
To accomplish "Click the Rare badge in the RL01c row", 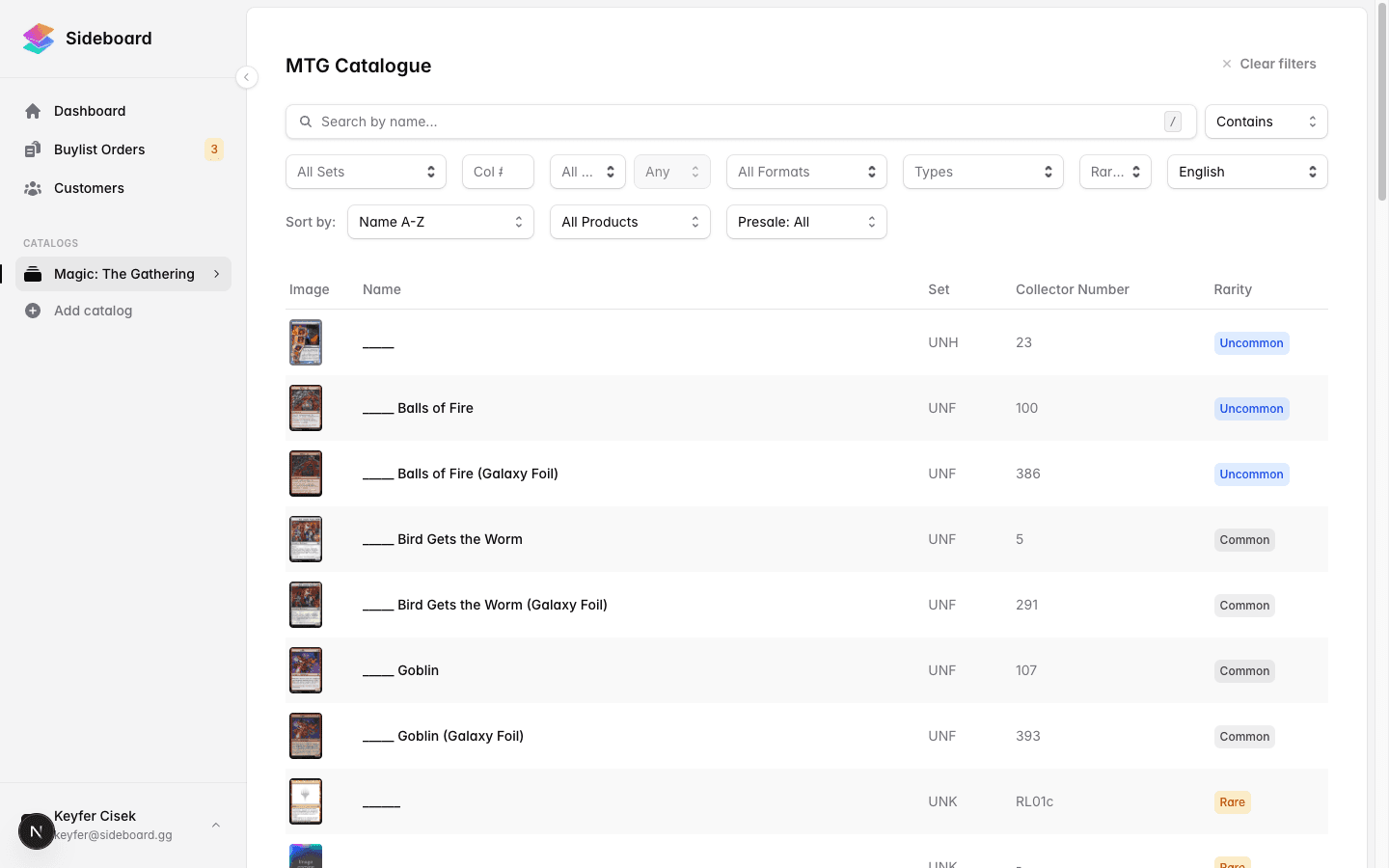I will point(1232,802).
